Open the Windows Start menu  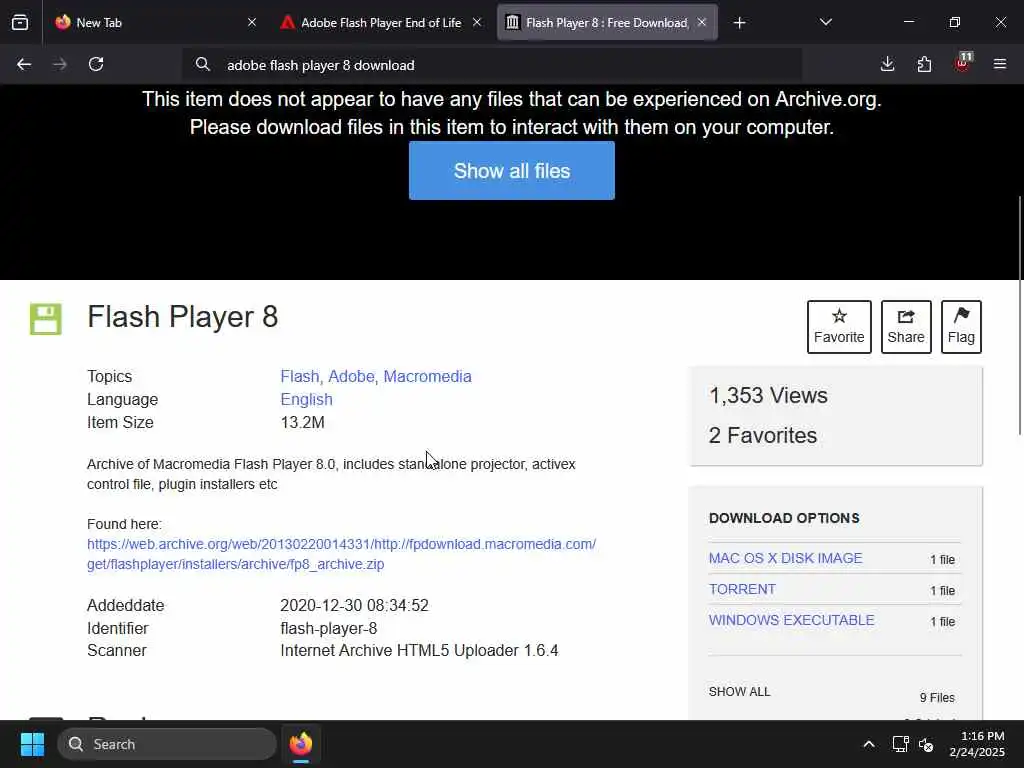tap(32, 744)
